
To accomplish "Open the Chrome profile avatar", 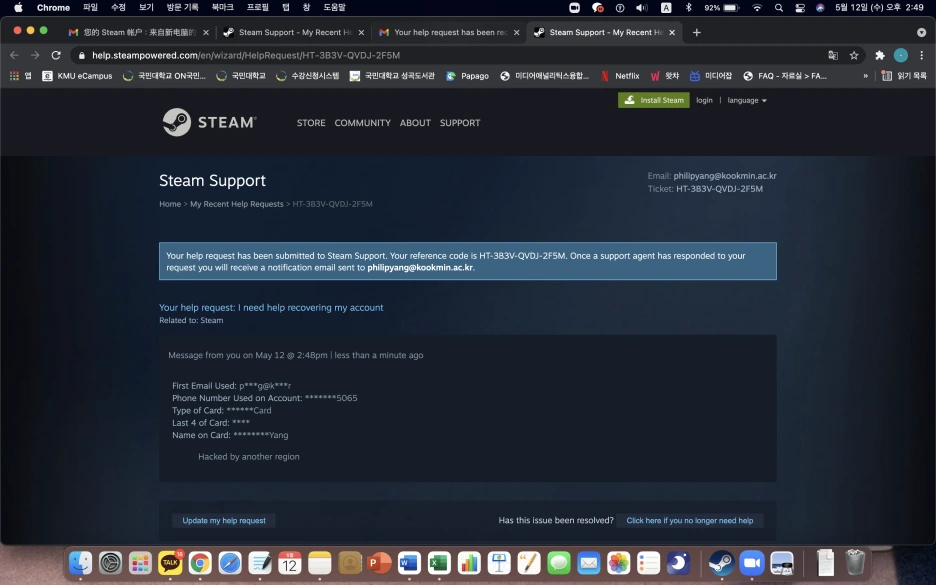I will (x=900, y=55).
